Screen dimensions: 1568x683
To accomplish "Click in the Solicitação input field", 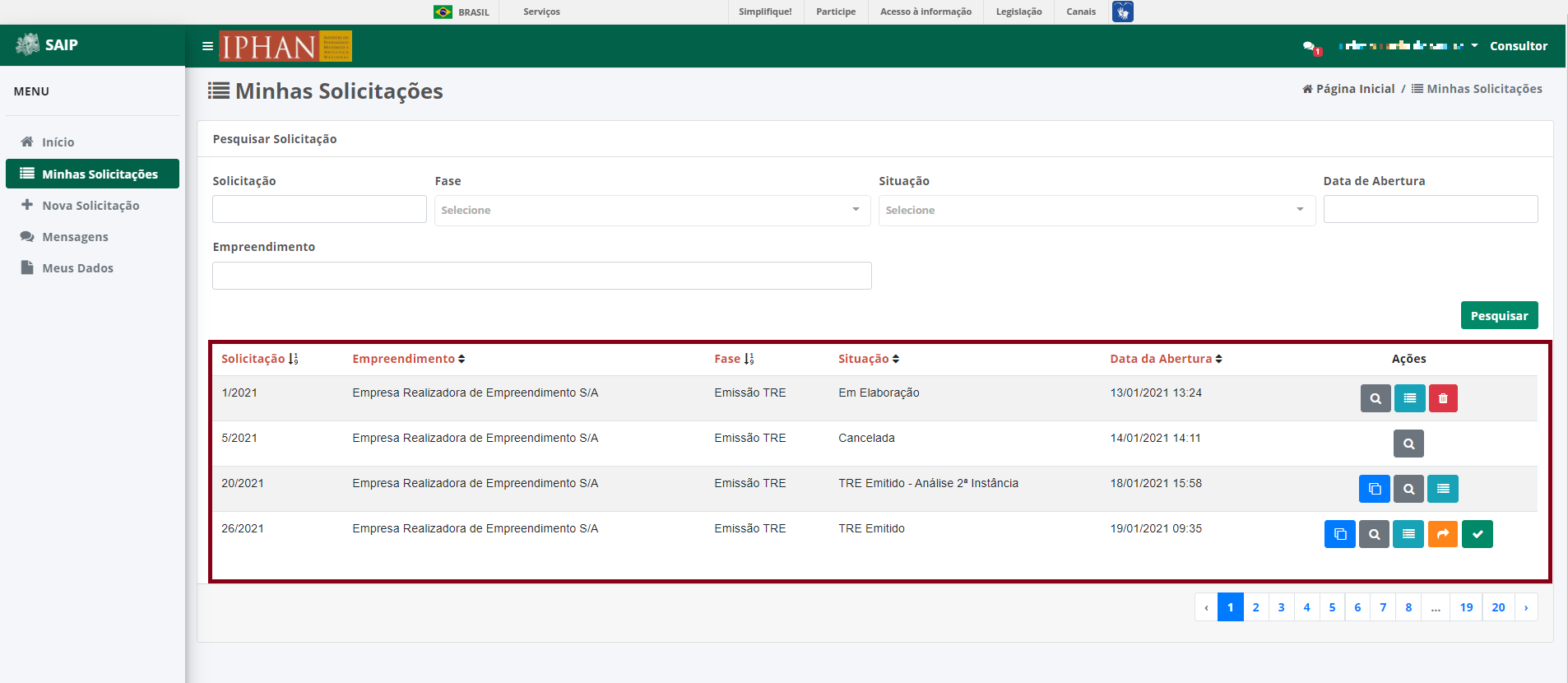I will [x=319, y=209].
